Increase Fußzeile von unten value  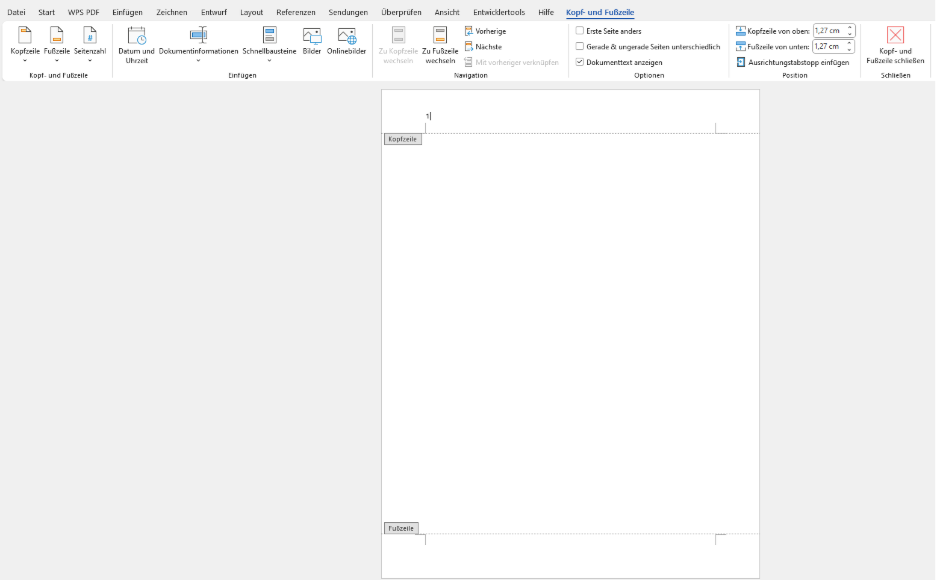[849, 43]
